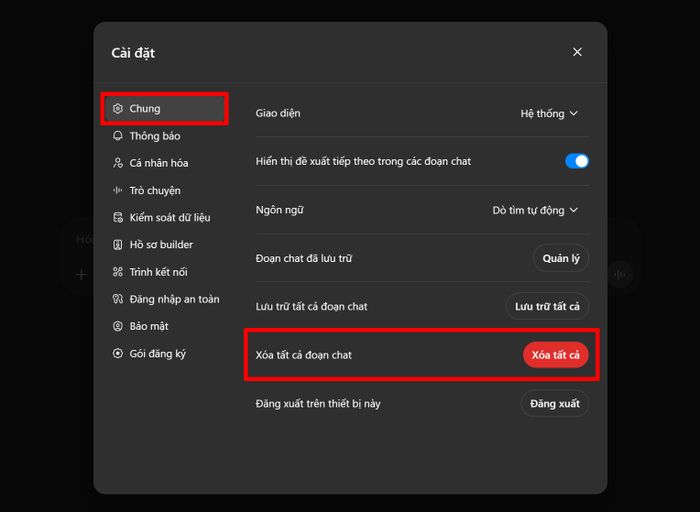Click the Trình kết nối apps icon
The height and width of the screenshot is (512, 700).
118,272
